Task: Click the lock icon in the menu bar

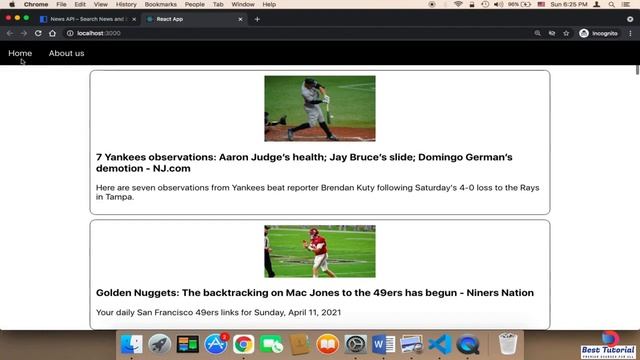Action: coord(472,4)
